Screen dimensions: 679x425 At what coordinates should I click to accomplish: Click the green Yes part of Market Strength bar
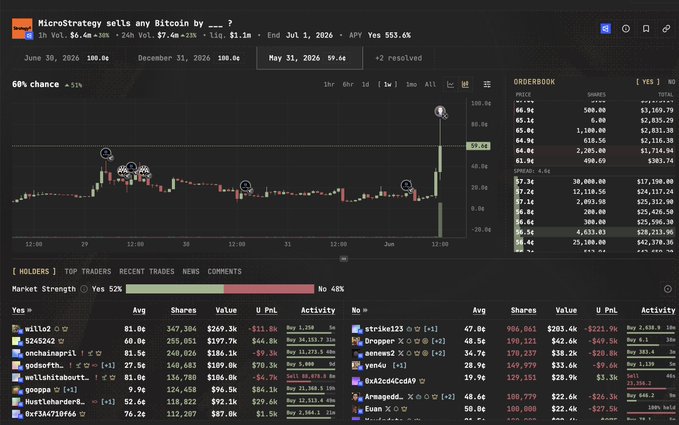point(175,289)
